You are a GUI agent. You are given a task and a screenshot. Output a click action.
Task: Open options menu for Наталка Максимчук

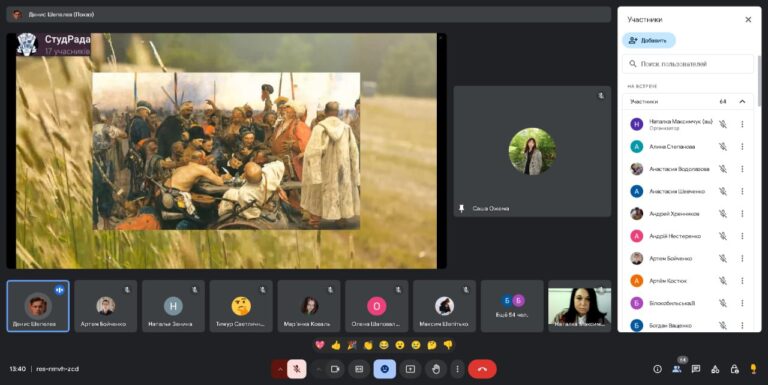click(x=742, y=124)
